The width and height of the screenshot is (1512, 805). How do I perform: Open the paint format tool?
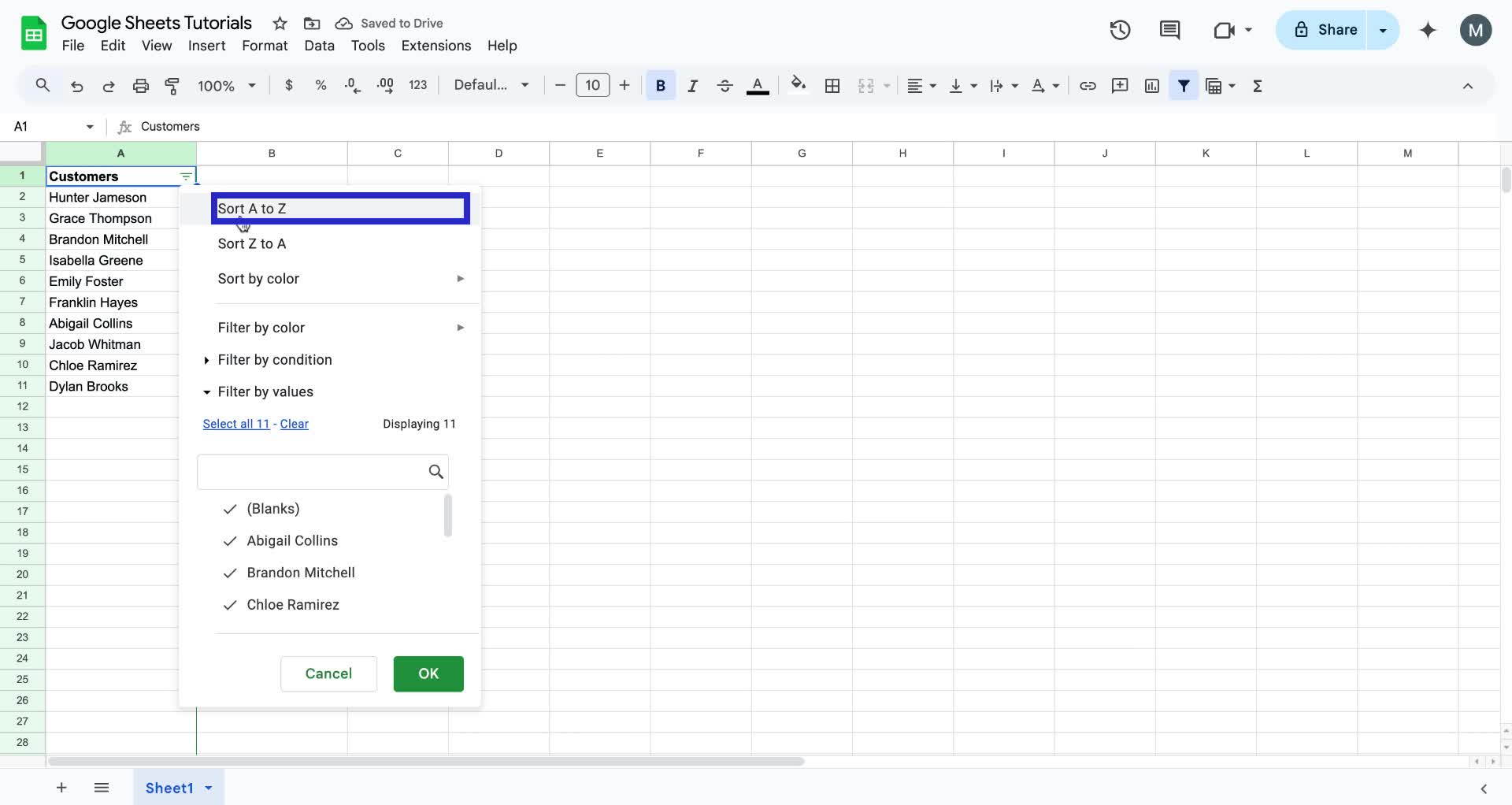click(x=172, y=85)
